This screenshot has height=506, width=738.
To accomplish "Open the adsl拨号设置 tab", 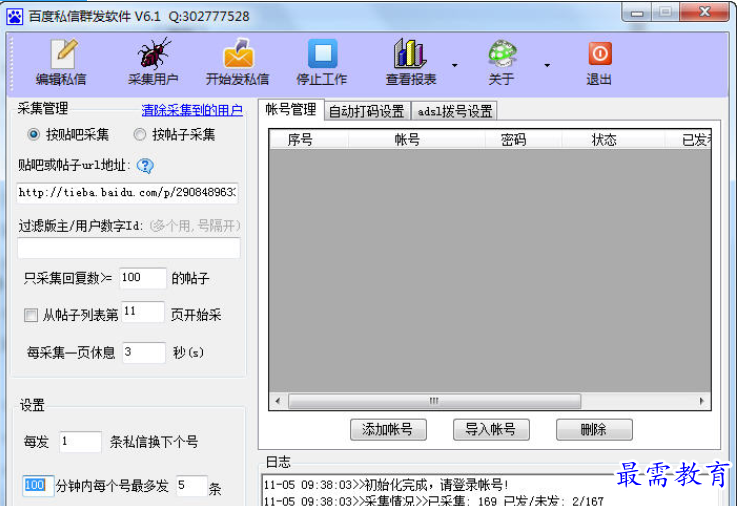I will click(x=455, y=111).
